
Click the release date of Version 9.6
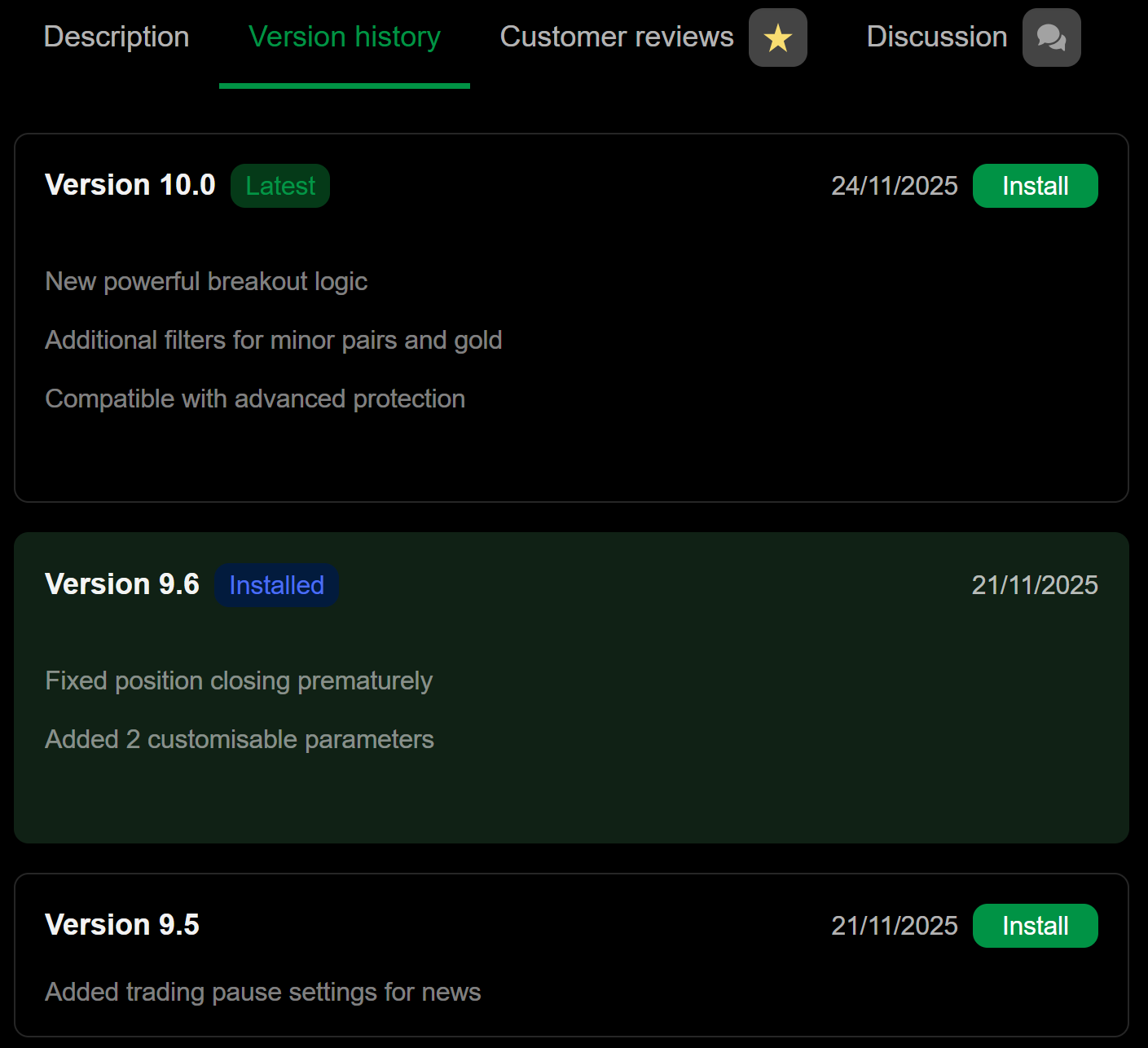click(x=1034, y=585)
